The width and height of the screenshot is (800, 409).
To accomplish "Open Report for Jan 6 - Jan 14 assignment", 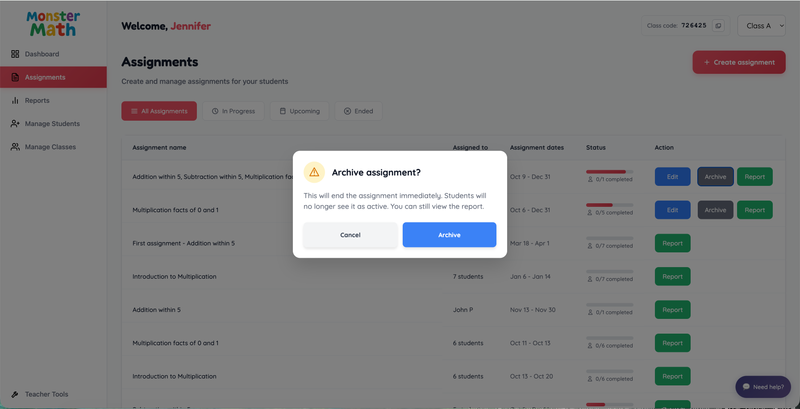I will tap(672, 276).
